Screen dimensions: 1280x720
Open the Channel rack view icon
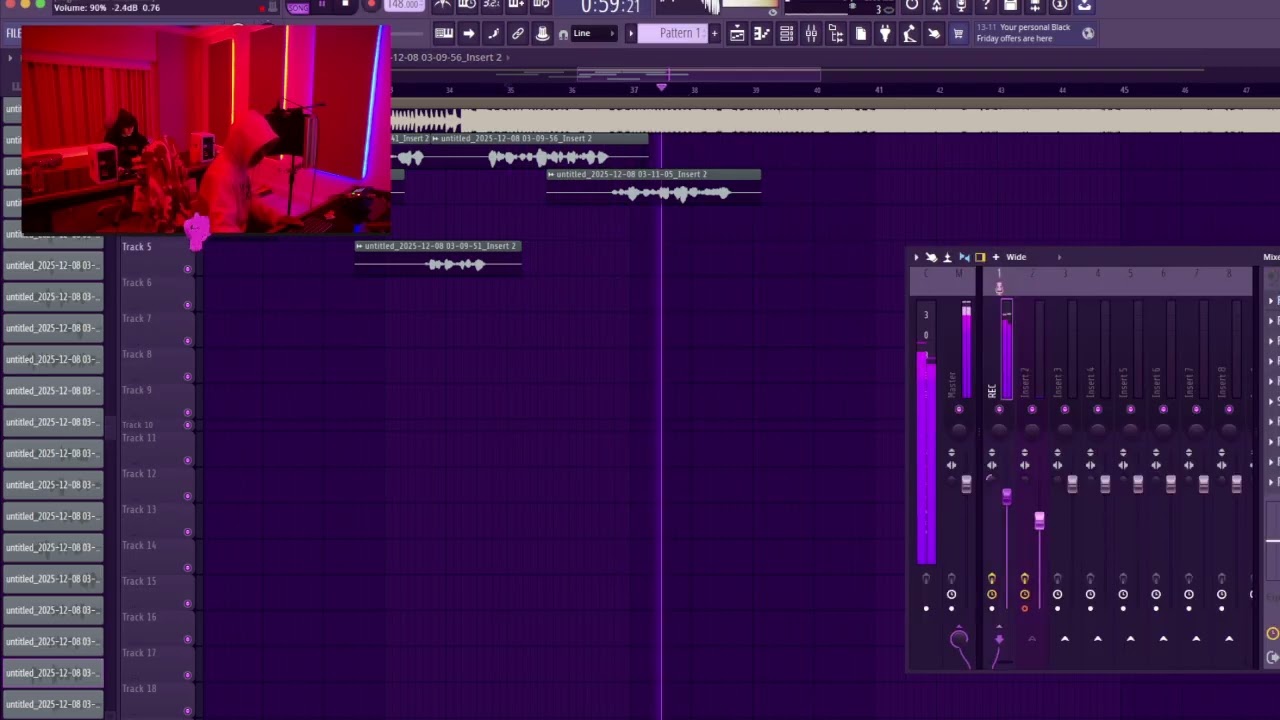(786, 34)
